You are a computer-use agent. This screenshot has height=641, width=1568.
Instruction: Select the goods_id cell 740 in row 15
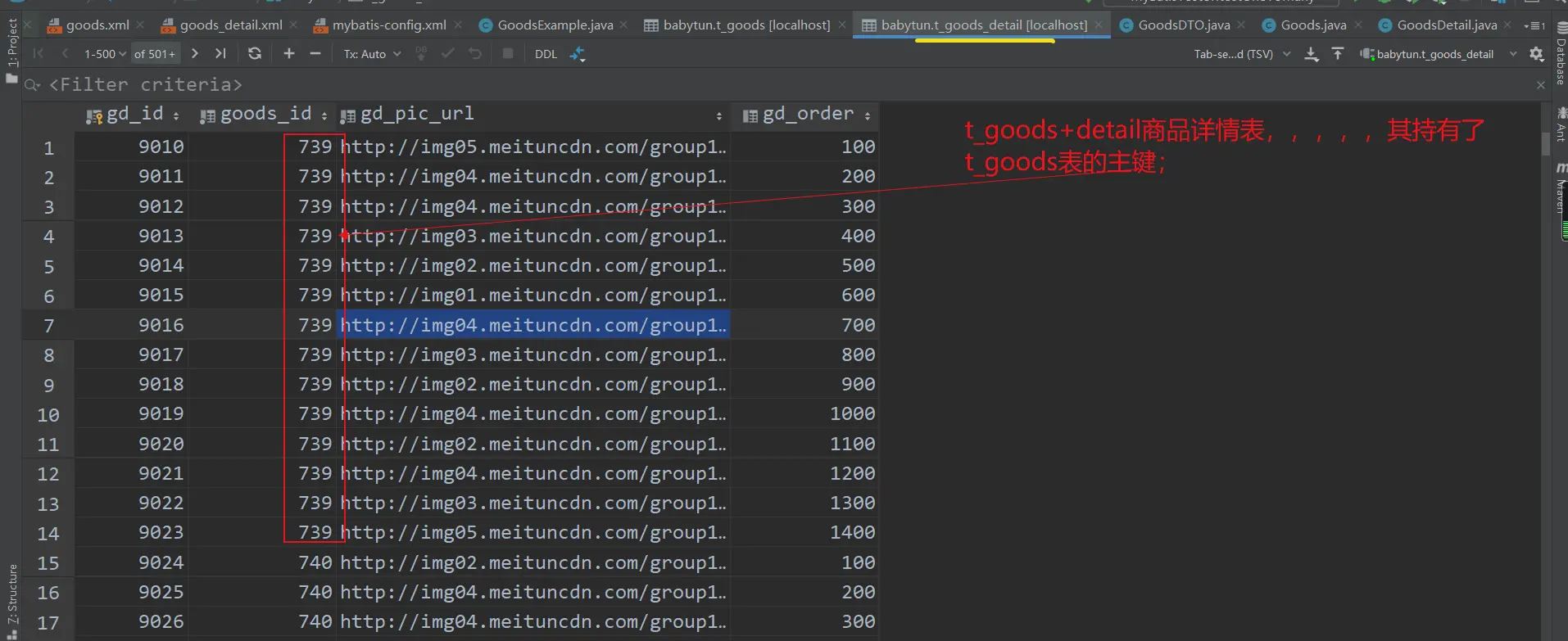(x=262, y=563)
